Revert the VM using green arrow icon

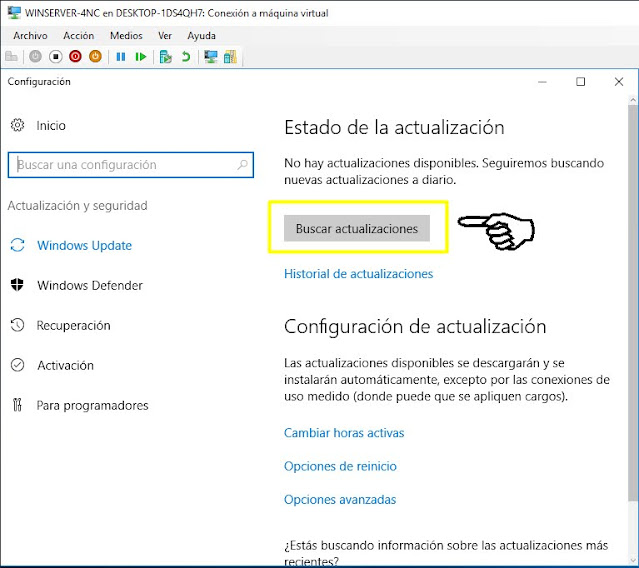pyautogui.click(x=186, y=57)
